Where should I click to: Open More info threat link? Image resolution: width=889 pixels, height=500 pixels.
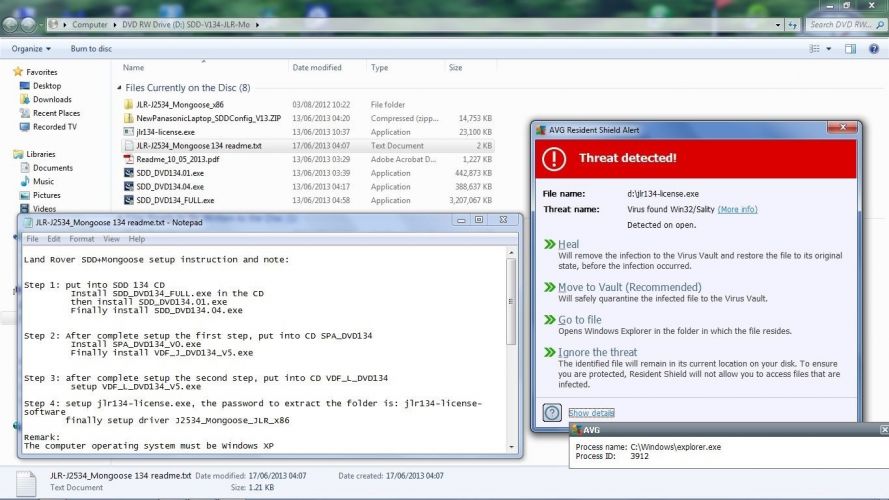[x=737, y=209]
